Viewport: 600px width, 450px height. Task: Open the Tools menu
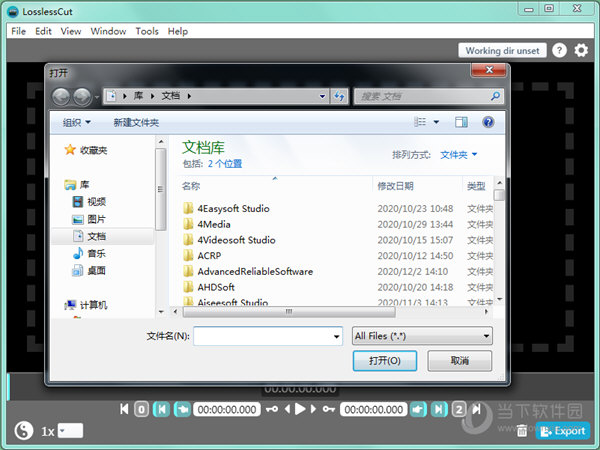(x=147, y=31)
